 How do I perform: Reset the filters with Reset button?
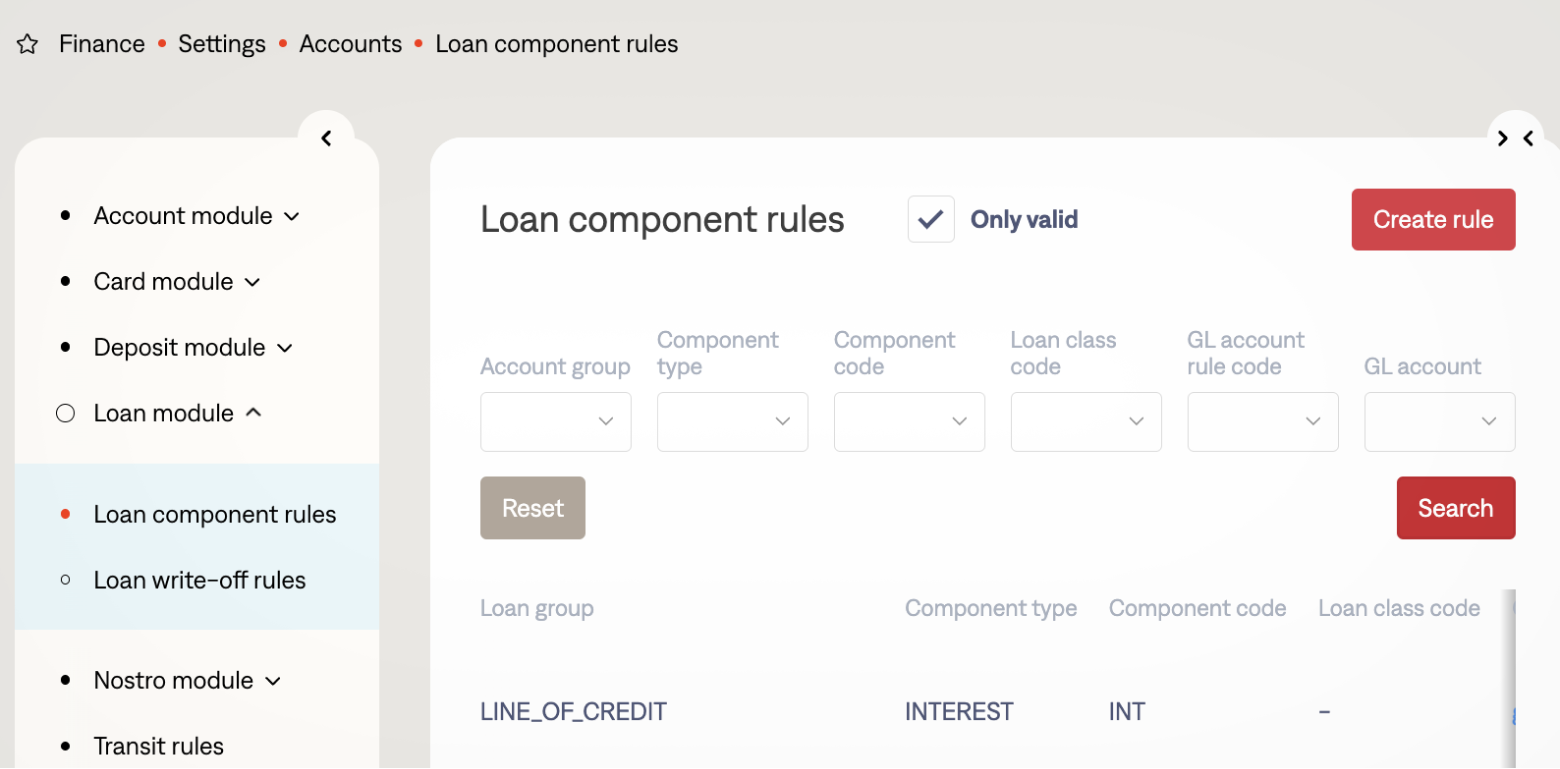[533, 508]
